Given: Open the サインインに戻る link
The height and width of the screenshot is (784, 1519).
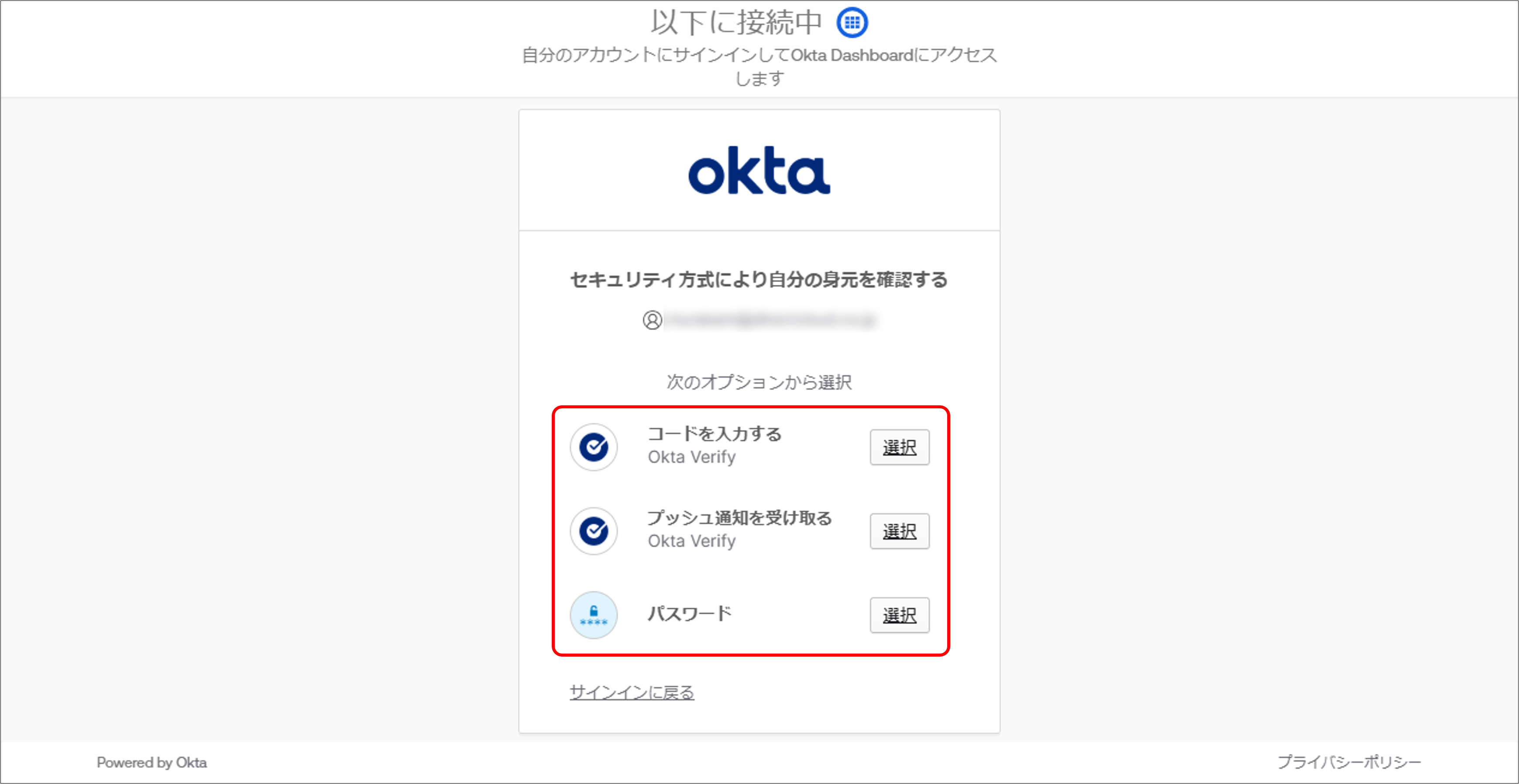Looking at the screenshot, I should coord(631,693).
